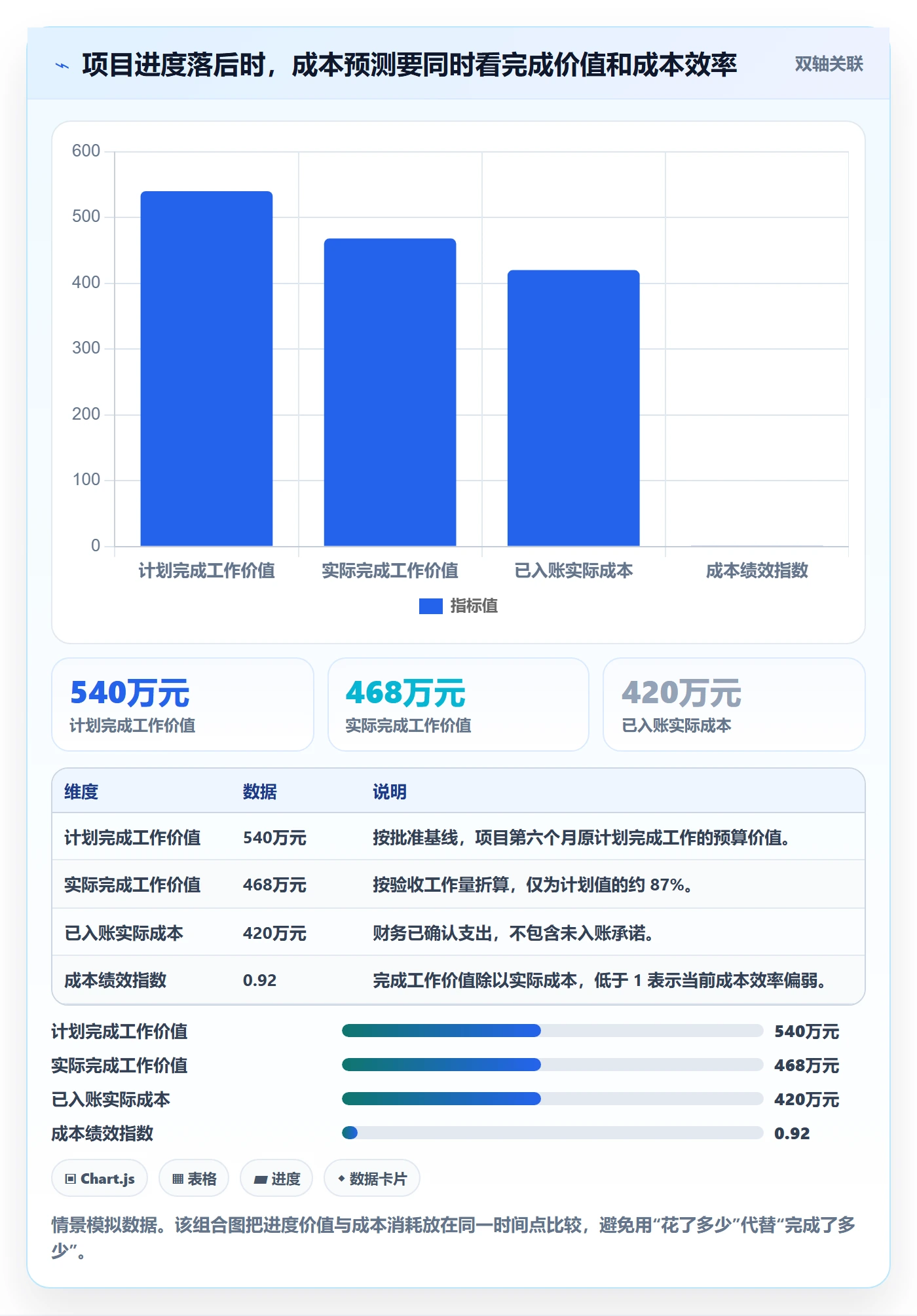Open the 540万元 data card

click(x=183, y=704)
